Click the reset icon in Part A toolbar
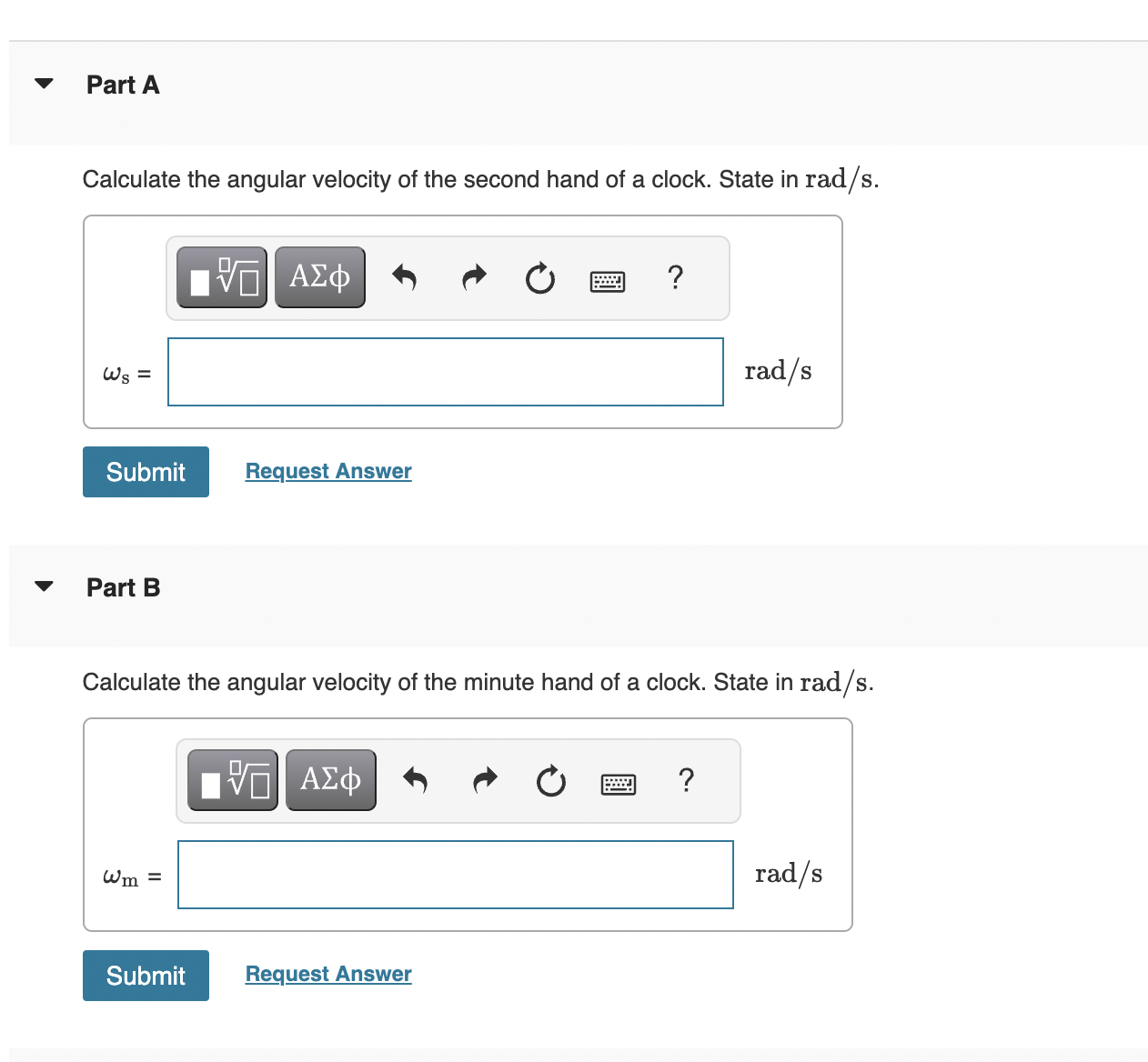1148x1062 pixels. (x=539, y=279)
